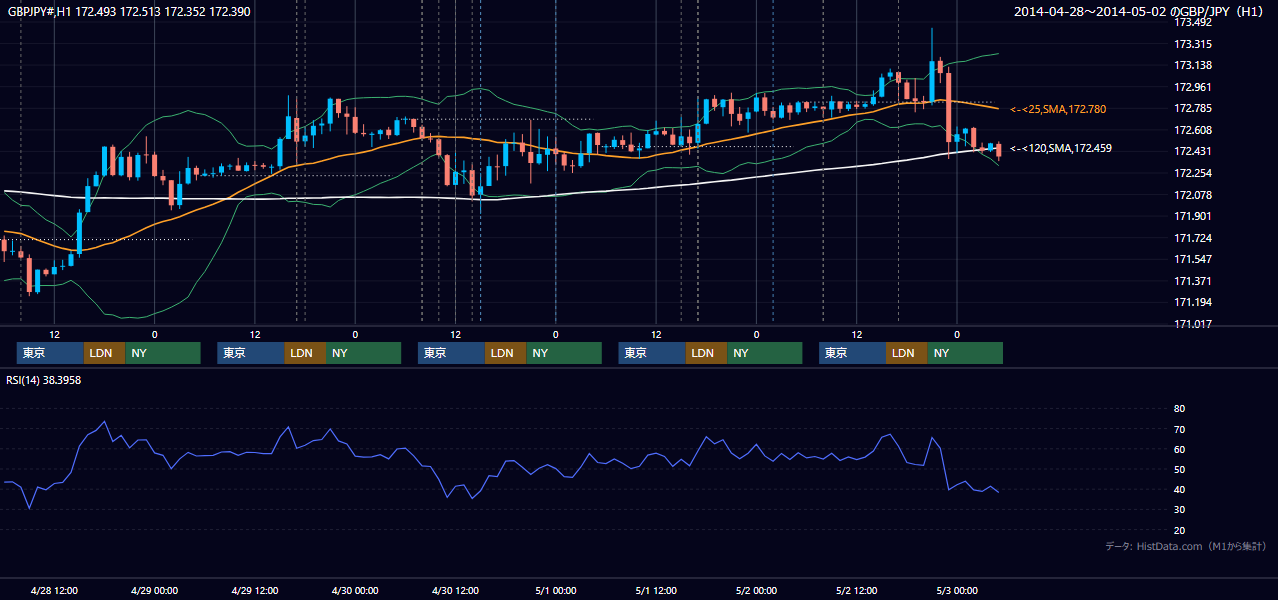Select the 120 SMA 172.459 label
Viewport: 1278px width, 600px height.
point(1061,148)
